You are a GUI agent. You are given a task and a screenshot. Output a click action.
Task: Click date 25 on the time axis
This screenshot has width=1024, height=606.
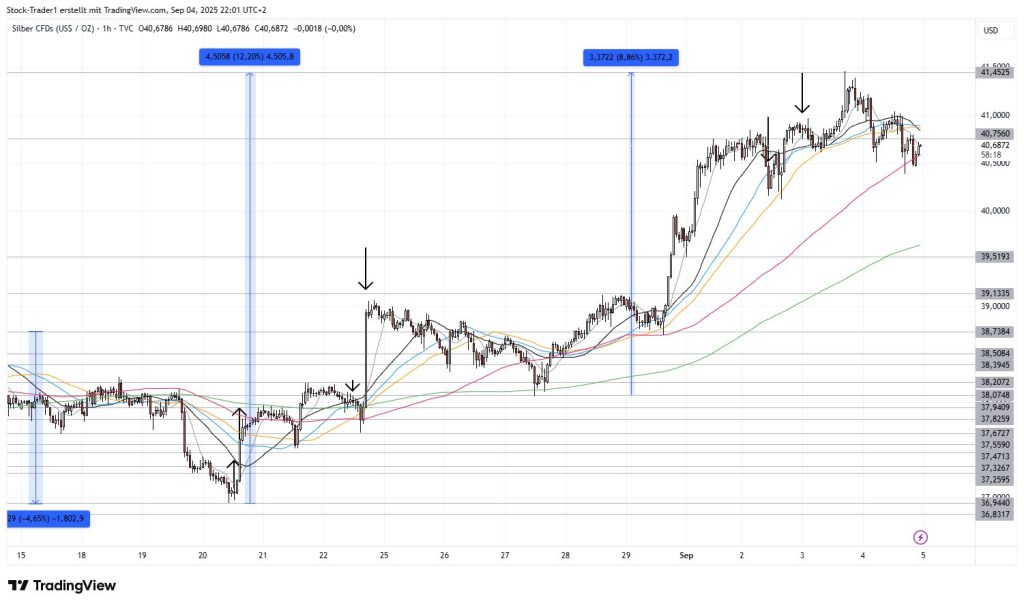(x=385, y=553)
